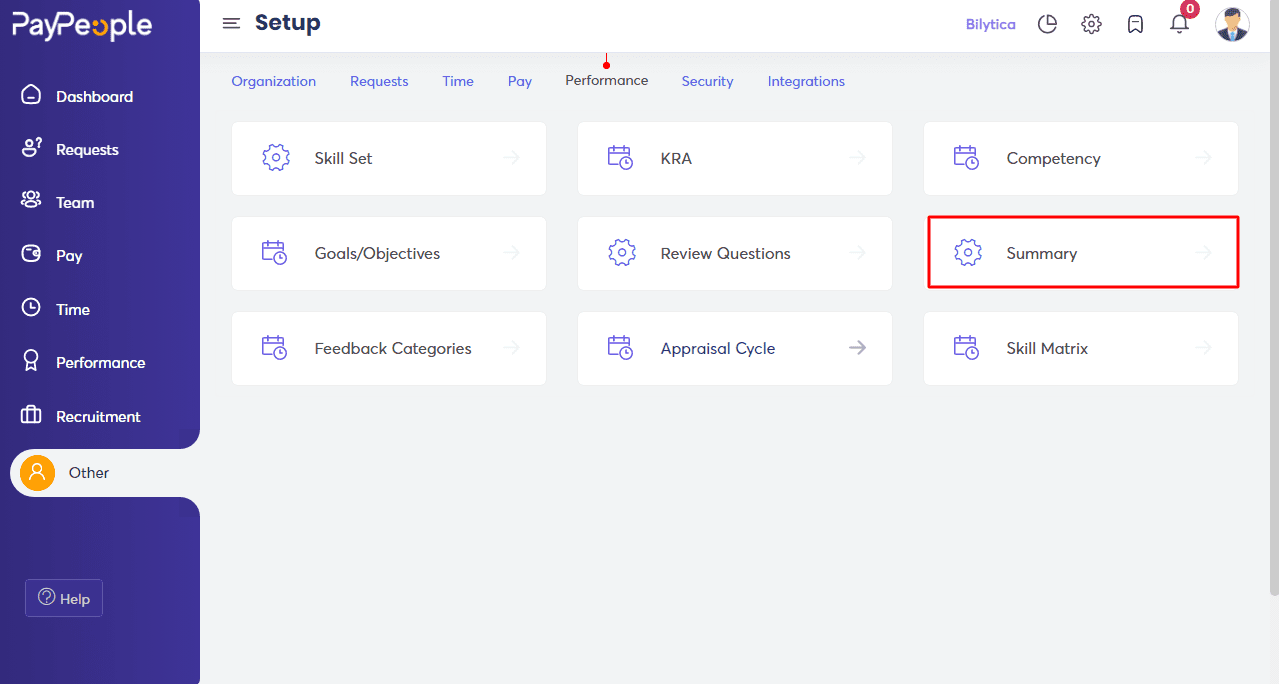Click the gear icon on Summary card
Viewport: 1279px width, 684px height.
click(968, 253)
